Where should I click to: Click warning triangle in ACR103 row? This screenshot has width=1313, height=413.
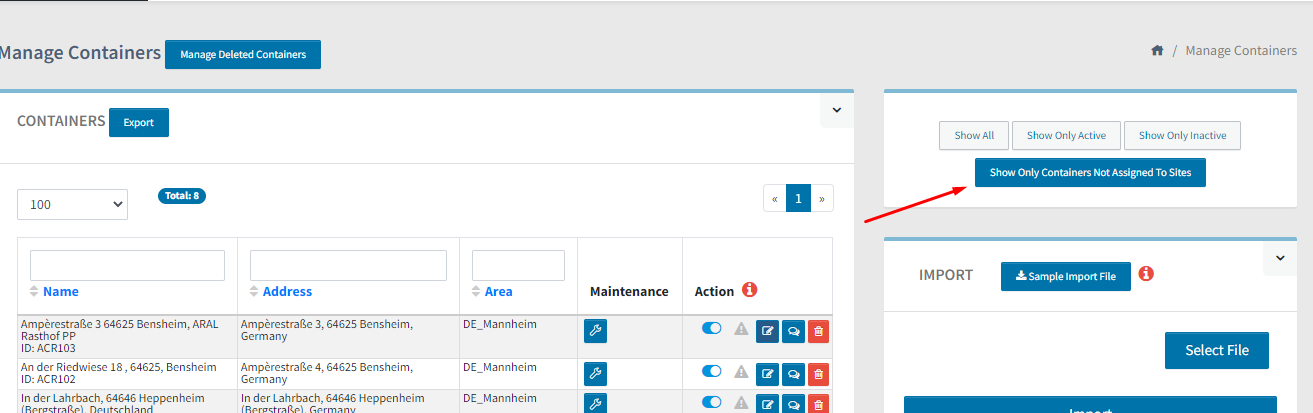741,328
